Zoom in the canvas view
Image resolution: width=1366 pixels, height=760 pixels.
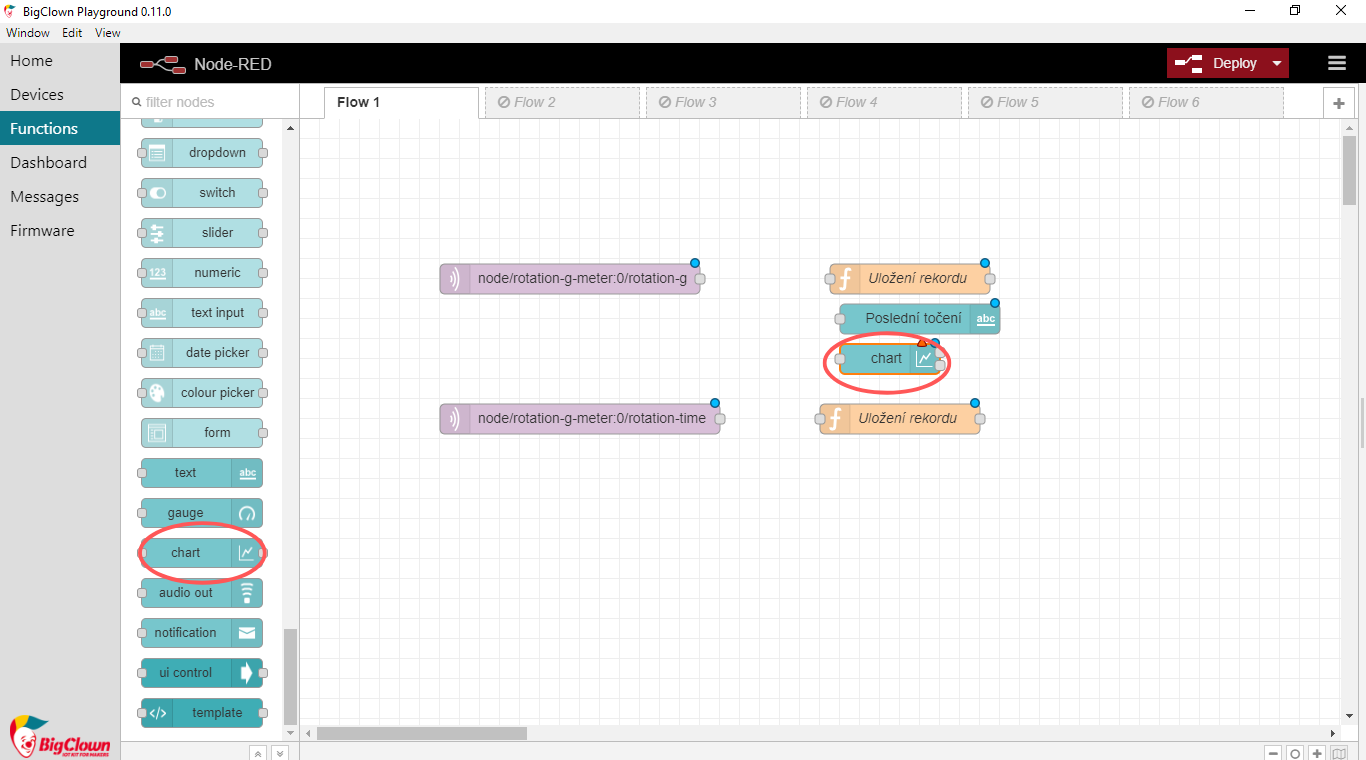pyautogui.click(x=1318, y=753)
